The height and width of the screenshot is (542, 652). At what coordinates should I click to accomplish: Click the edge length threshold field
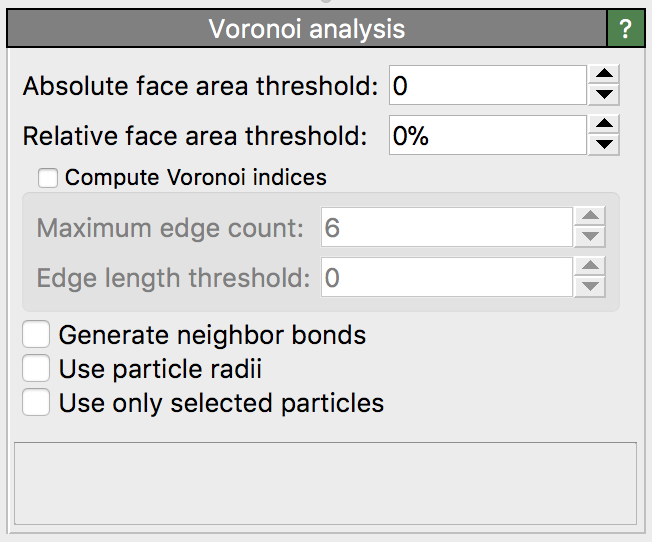(x=446, y=277)
